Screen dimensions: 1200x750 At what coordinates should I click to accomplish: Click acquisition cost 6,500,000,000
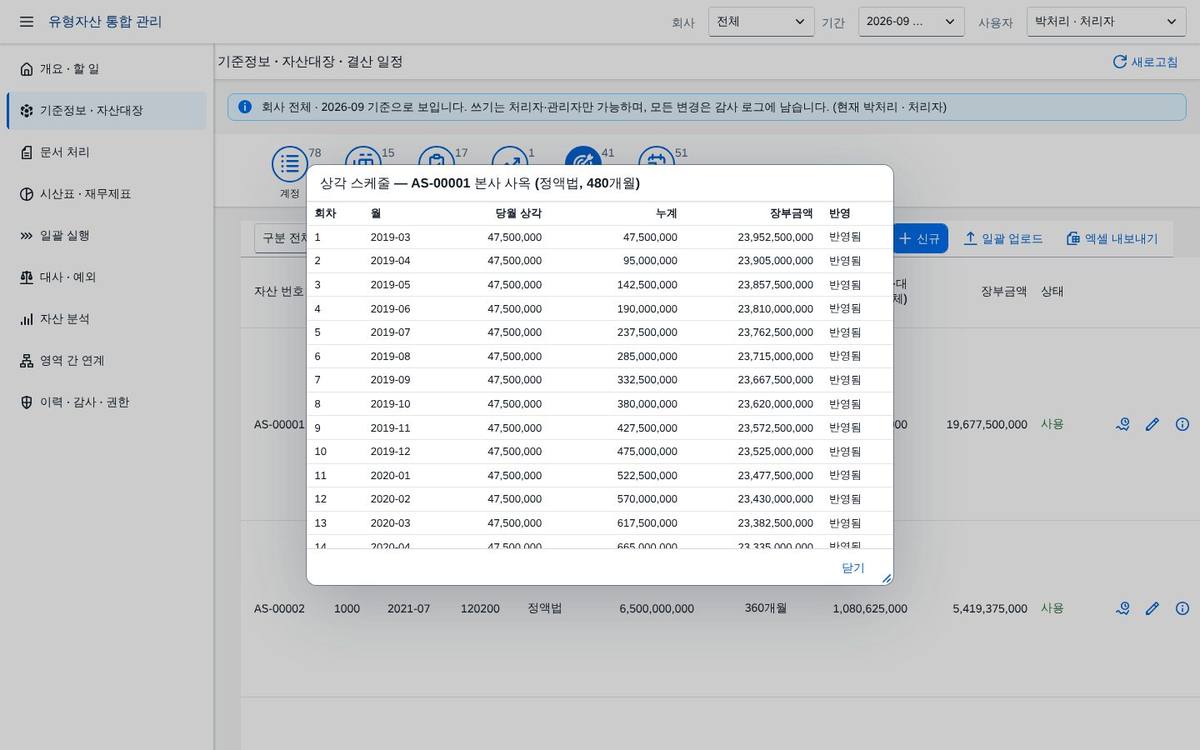[x=656, y=608]
